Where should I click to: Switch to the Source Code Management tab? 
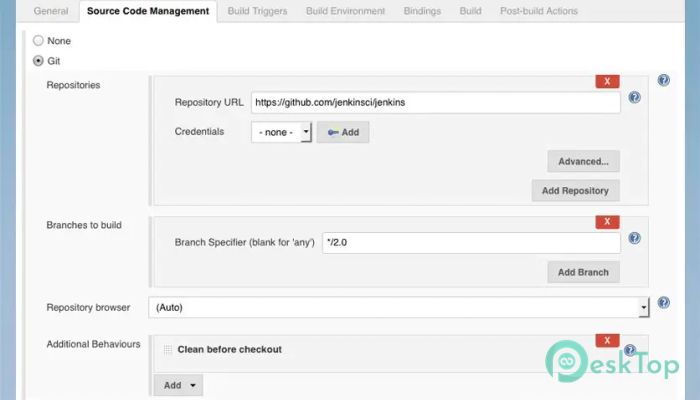click(148, 11)
